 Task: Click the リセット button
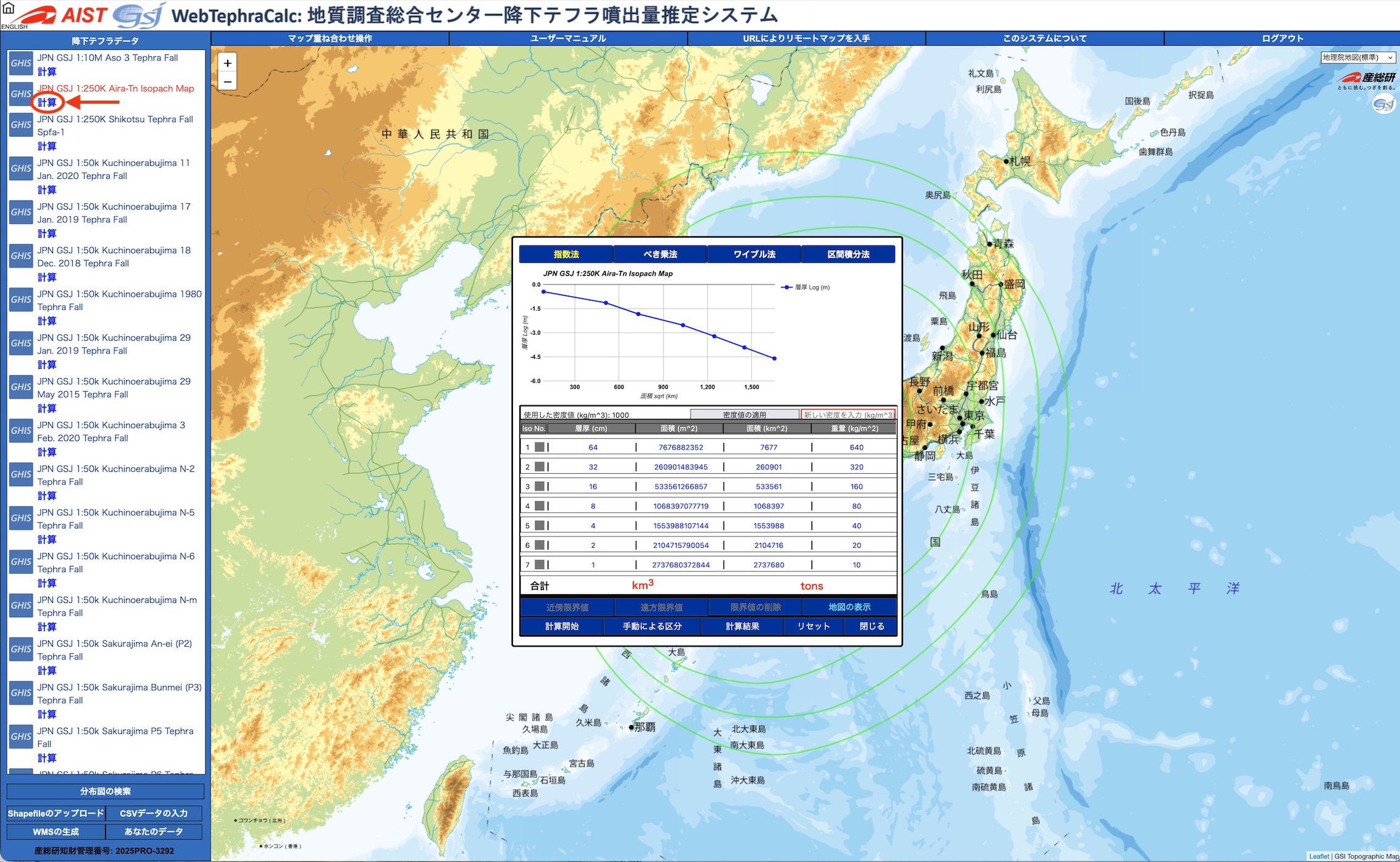(814, 626)
